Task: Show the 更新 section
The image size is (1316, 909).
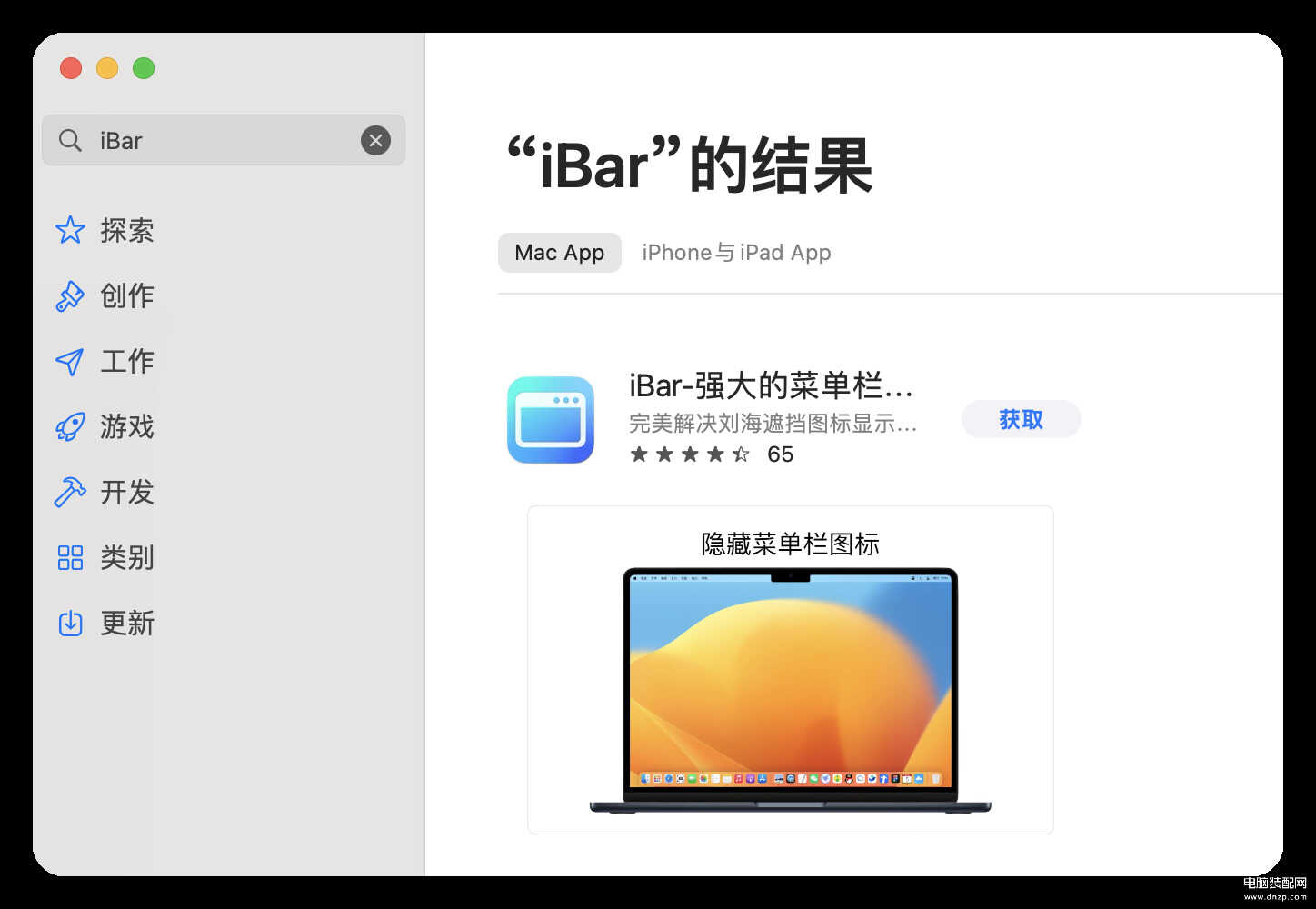Action: coord(127,623)
